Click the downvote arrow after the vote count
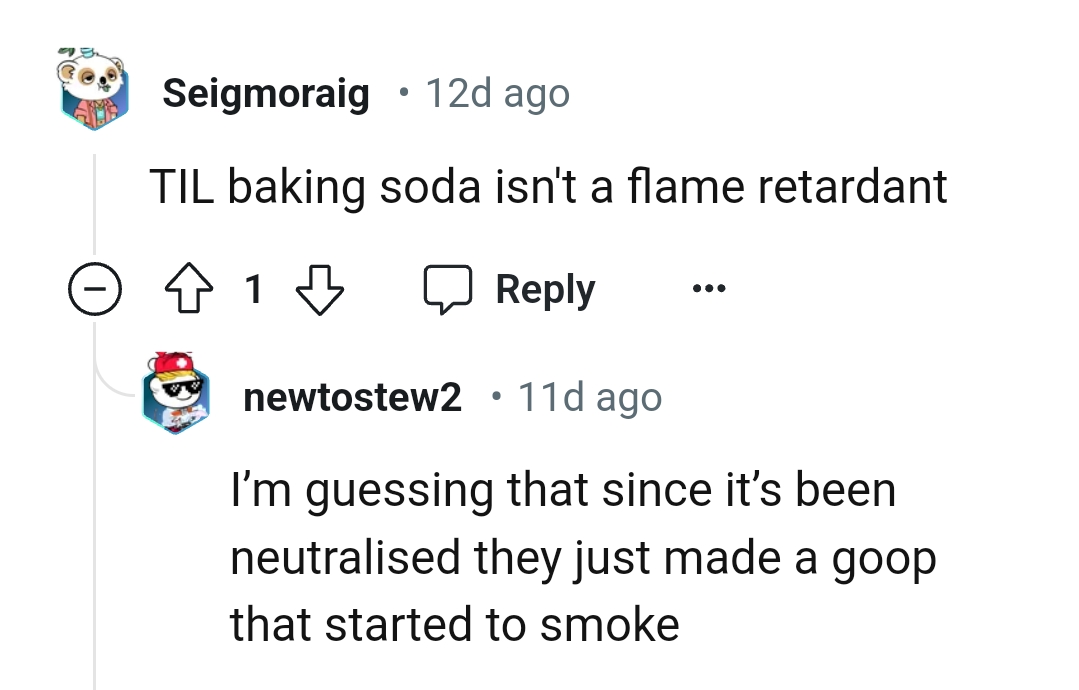 (320, 291)
